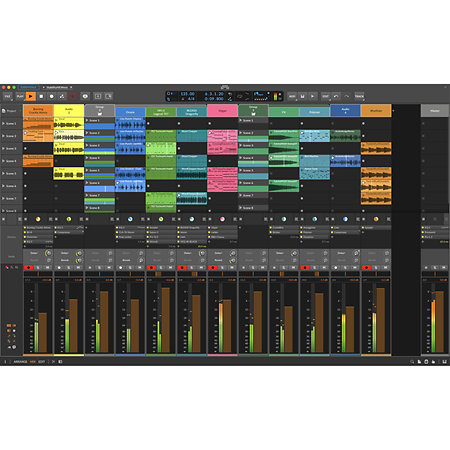Toggle record arm on the yellow Audio 2 track
Viewport: 450px width, 450px height.
(x=59, y=268)
